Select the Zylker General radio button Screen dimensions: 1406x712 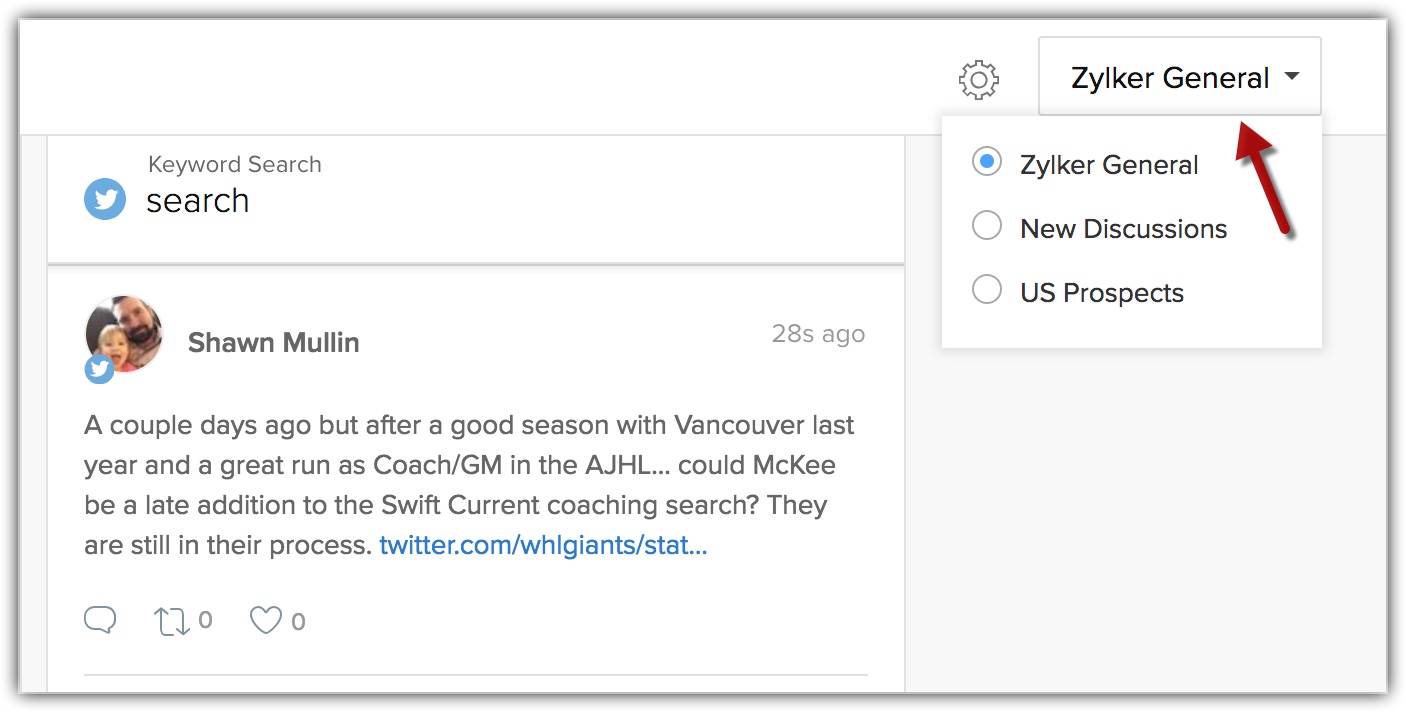point(987,163)
